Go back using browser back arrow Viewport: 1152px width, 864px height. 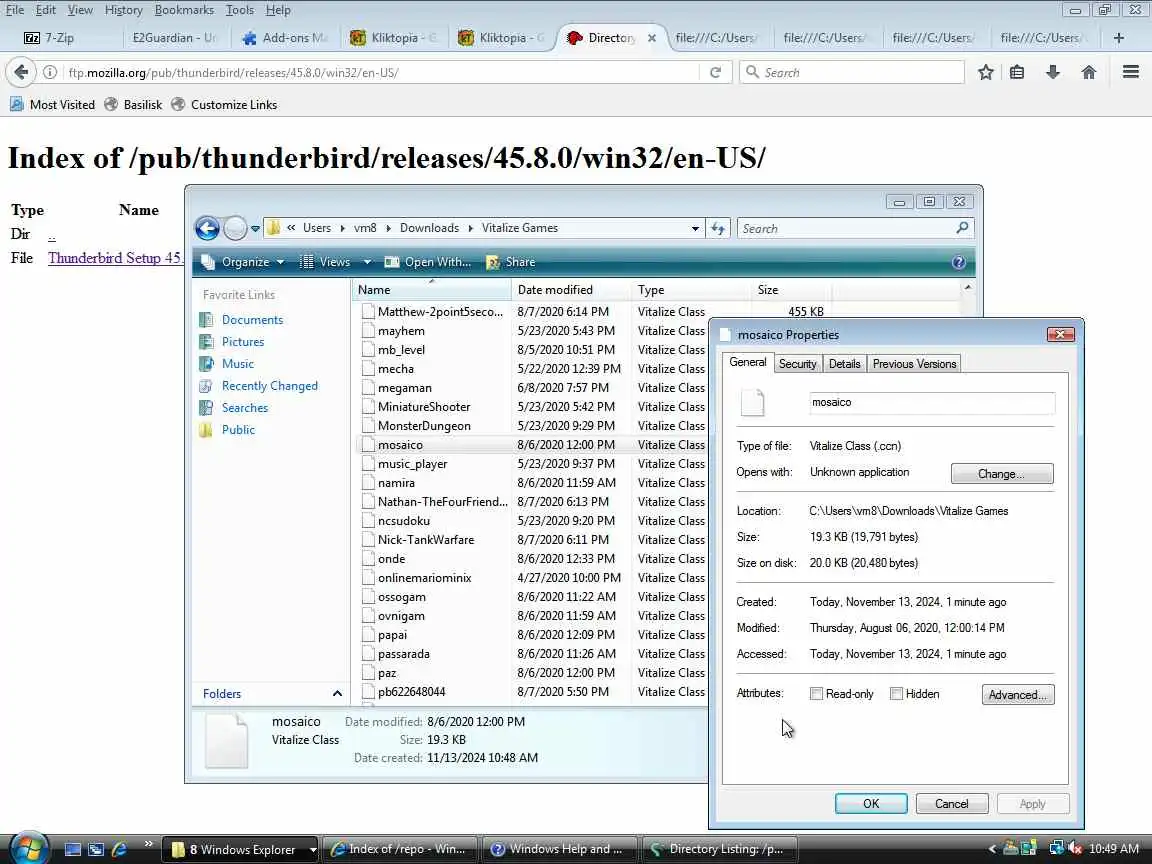point(21,72)
